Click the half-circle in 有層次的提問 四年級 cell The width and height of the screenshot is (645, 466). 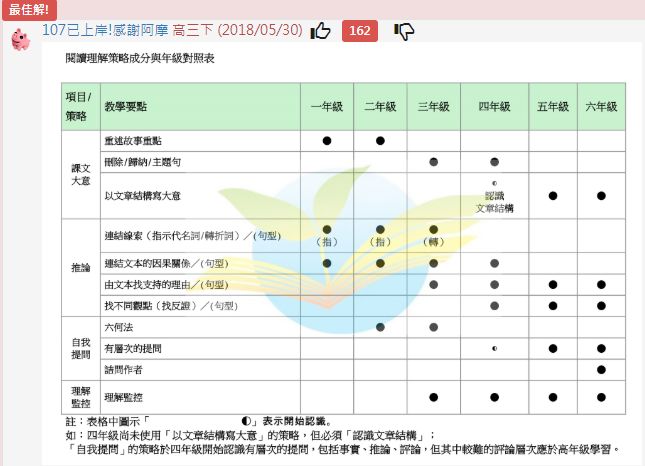494,349
